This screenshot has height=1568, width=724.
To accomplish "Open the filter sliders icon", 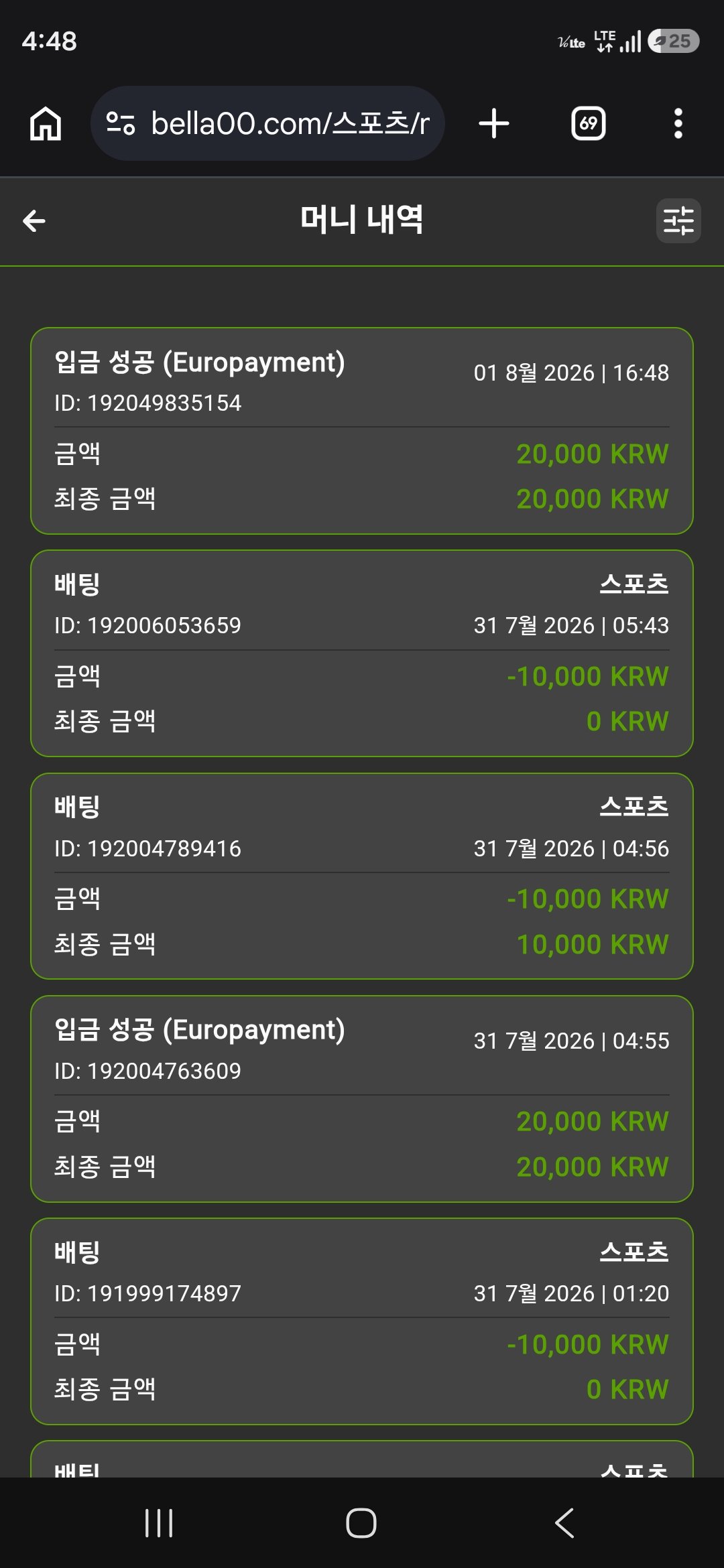I will [678, 220].
